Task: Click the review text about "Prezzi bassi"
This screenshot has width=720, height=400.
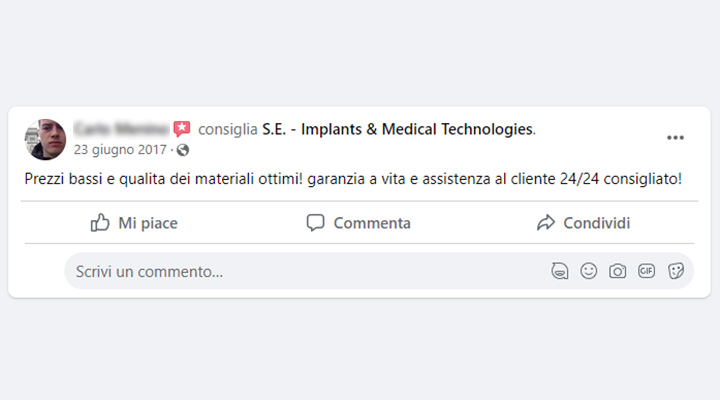Action: (352, 180)
